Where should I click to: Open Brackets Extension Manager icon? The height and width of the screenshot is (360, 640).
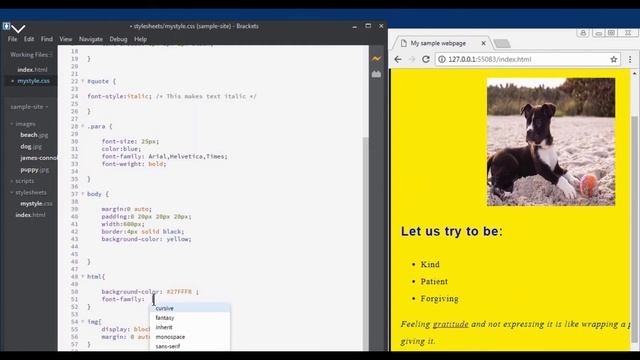coord(376,74)
